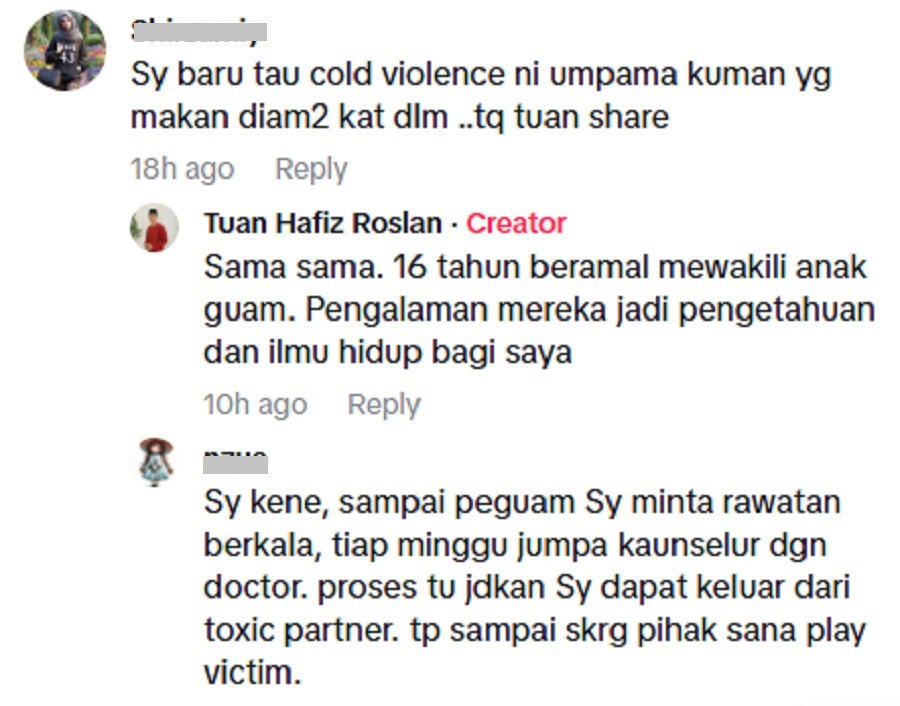This screenshot has height=706, width=900.
Task: Reply to the 18h ago comment
Action: tap(311, 169)
